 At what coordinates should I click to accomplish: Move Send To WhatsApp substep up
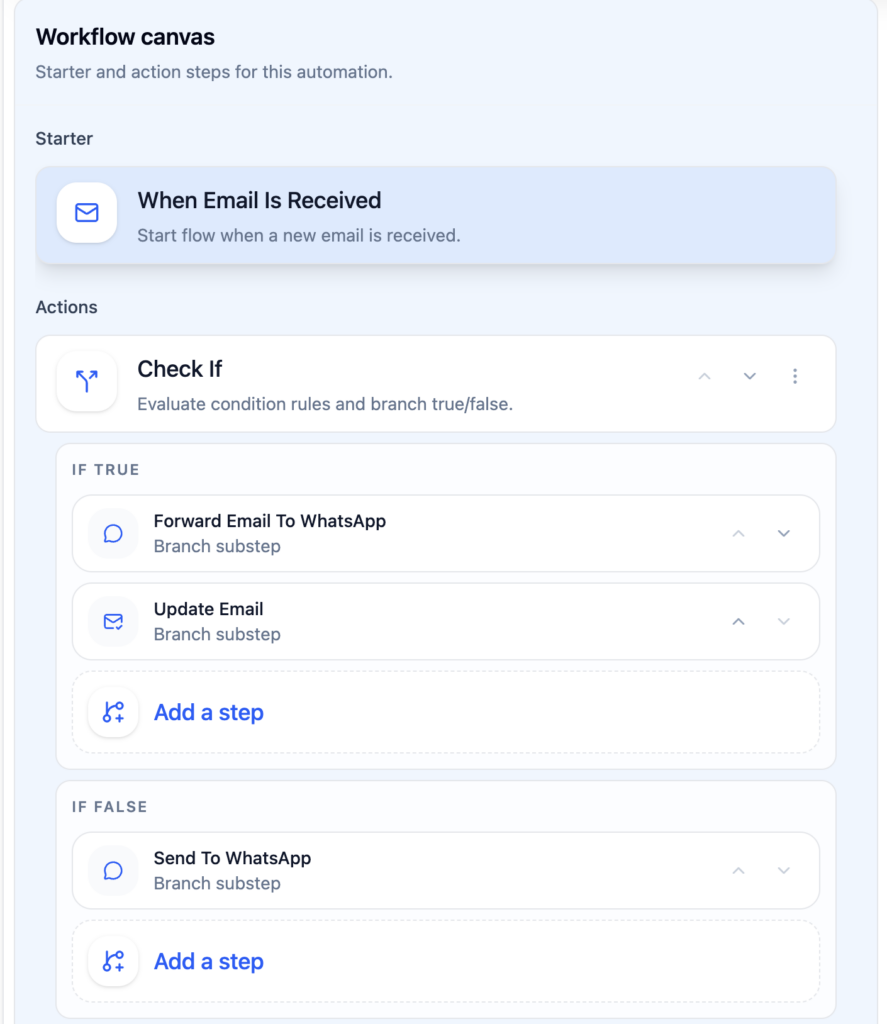(x=738, y=870)
